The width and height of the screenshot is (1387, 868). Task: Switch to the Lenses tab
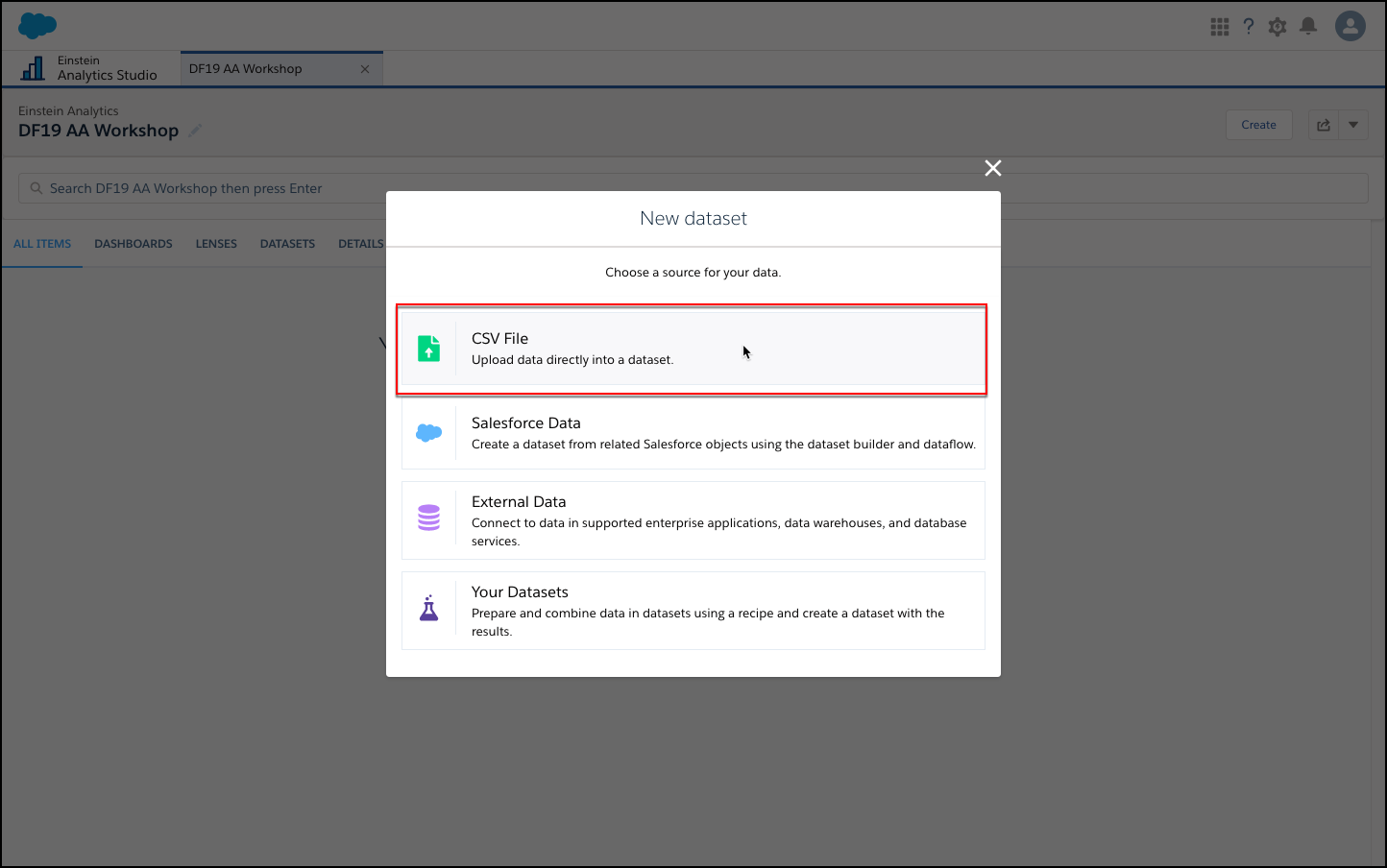216,244
